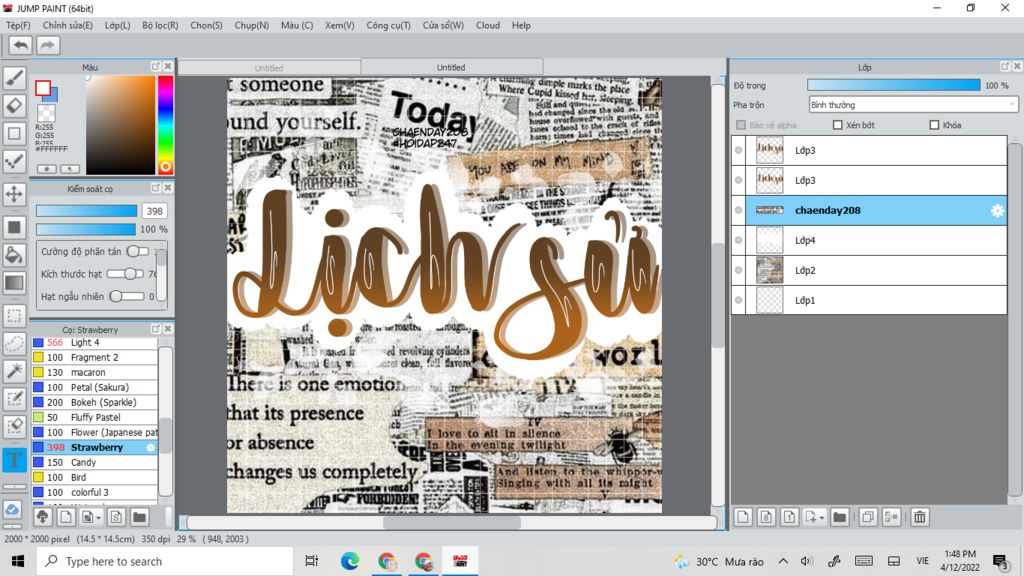
Task: Open Pha trộn blend mode dropdown
Action: [913, 104]
